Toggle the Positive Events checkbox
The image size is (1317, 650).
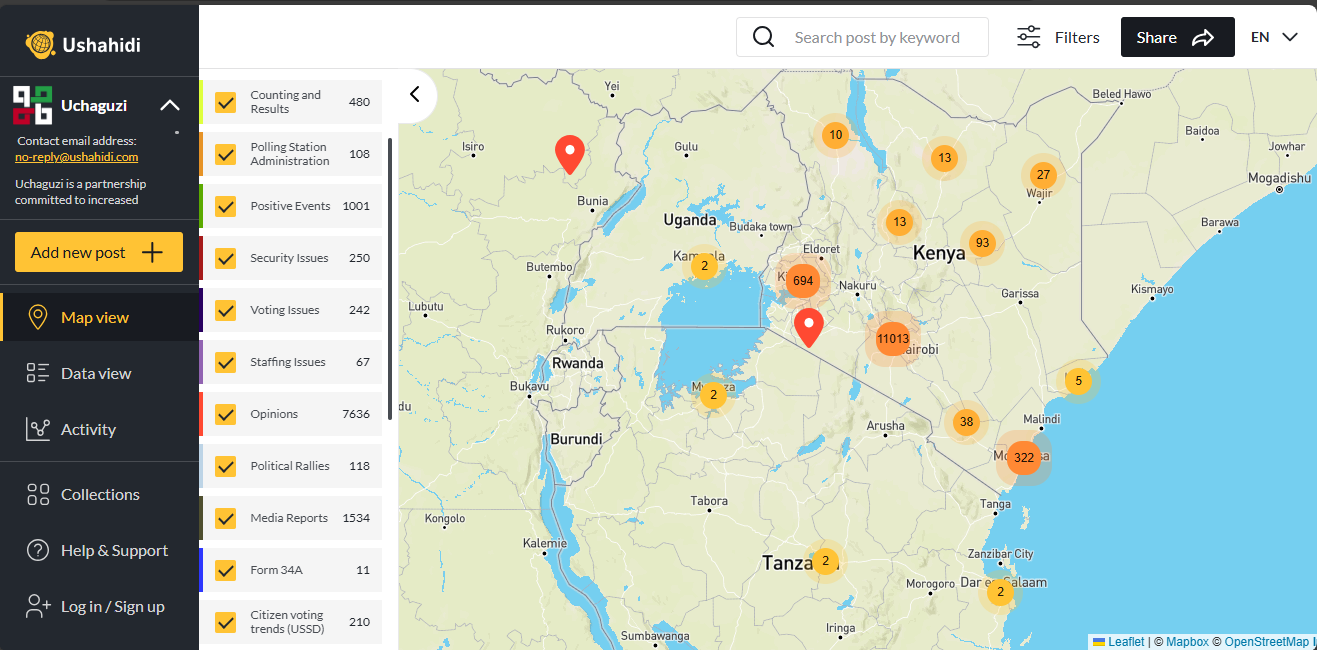tap(226, 206)
